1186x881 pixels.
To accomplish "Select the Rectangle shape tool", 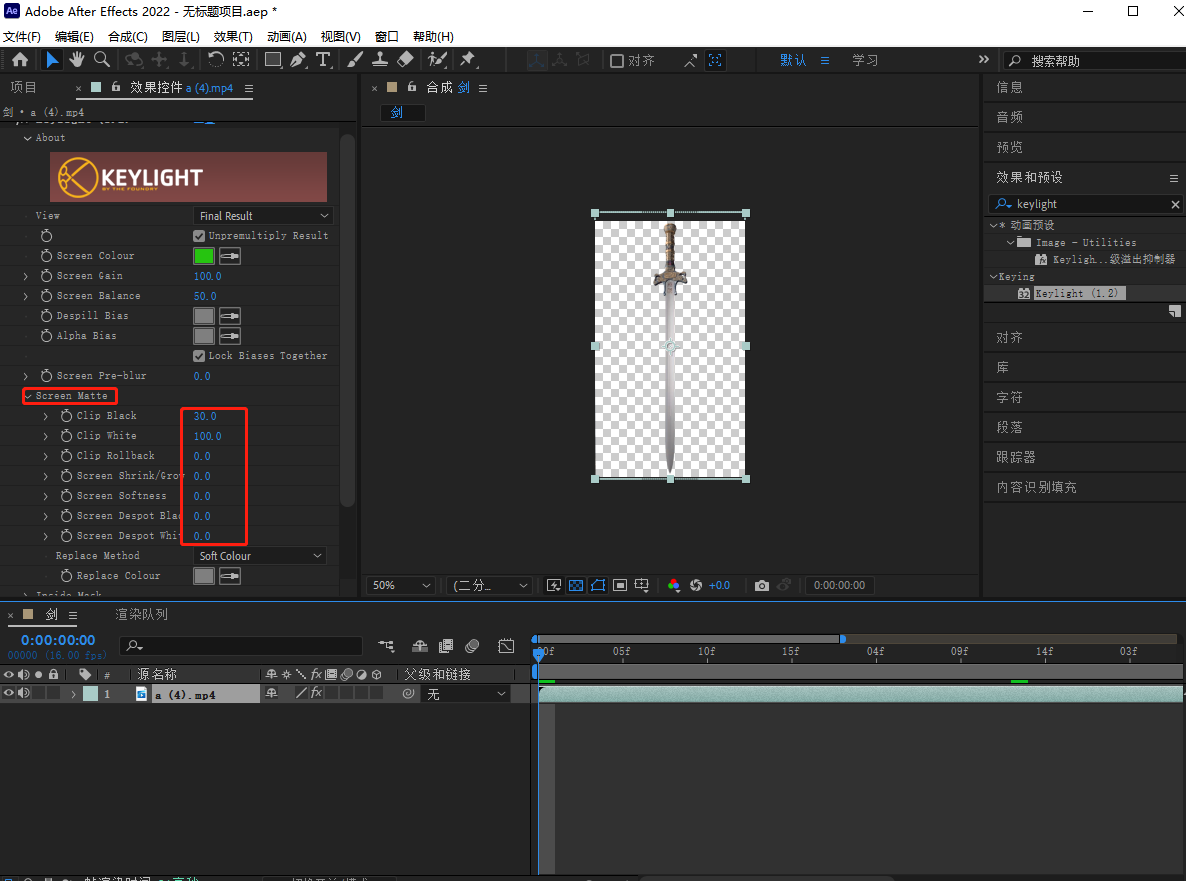I will [273, 60].
